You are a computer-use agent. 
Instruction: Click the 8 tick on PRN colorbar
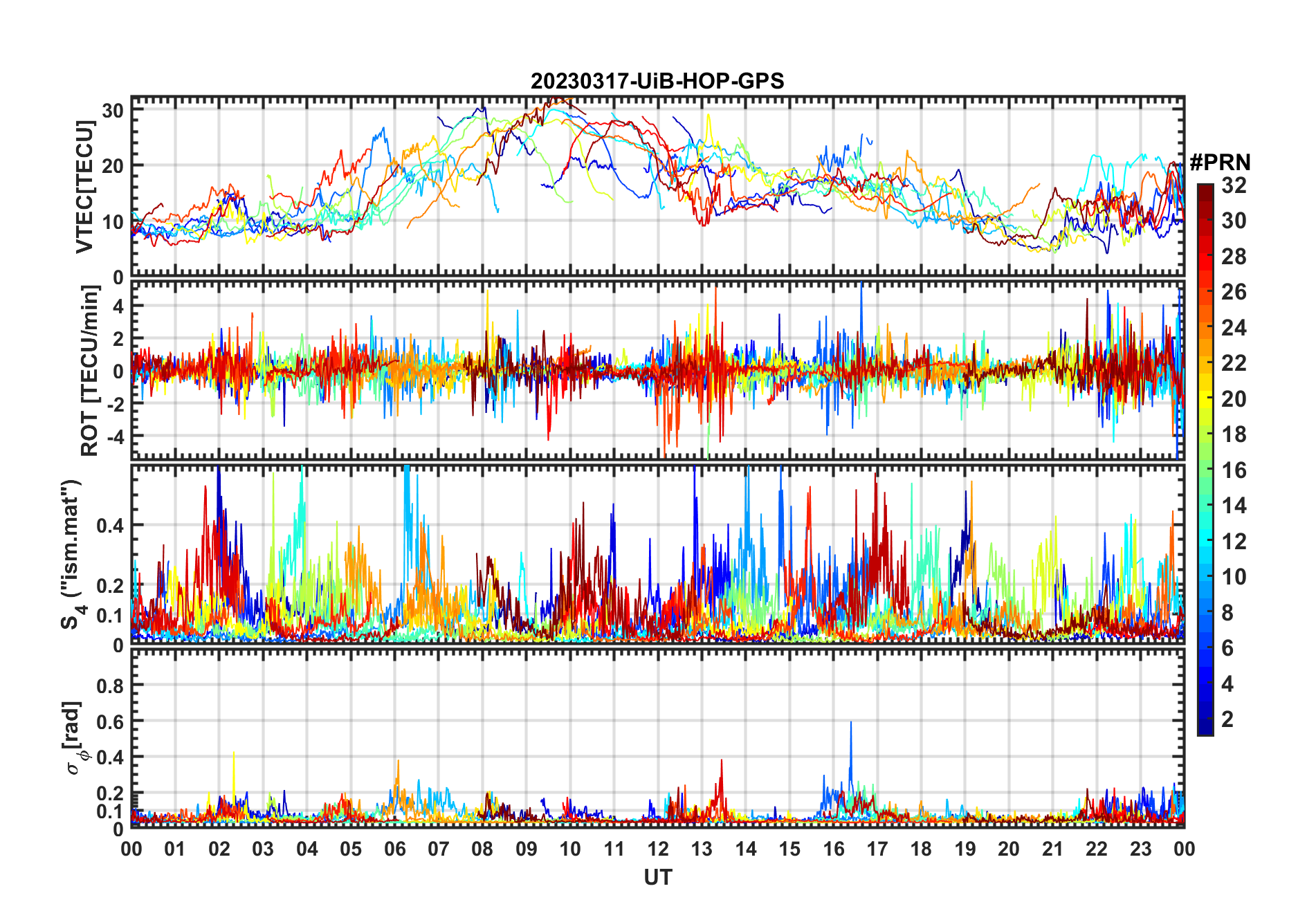click(1227, 612)
